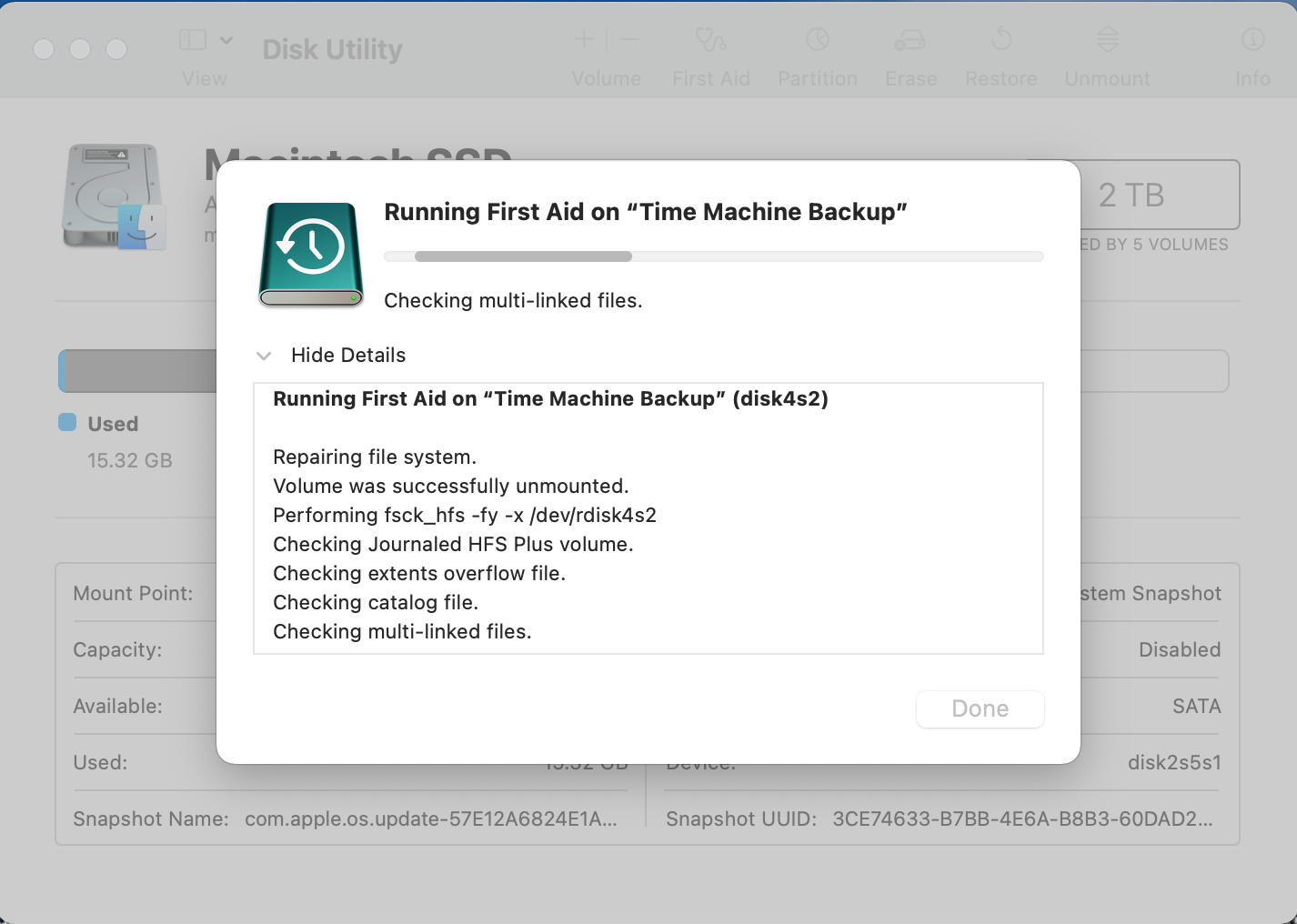Click the '15.32 GB' used size text
Image resolution: width=1297 pixels, height=924 pixels.
click(x=130, y=461)
